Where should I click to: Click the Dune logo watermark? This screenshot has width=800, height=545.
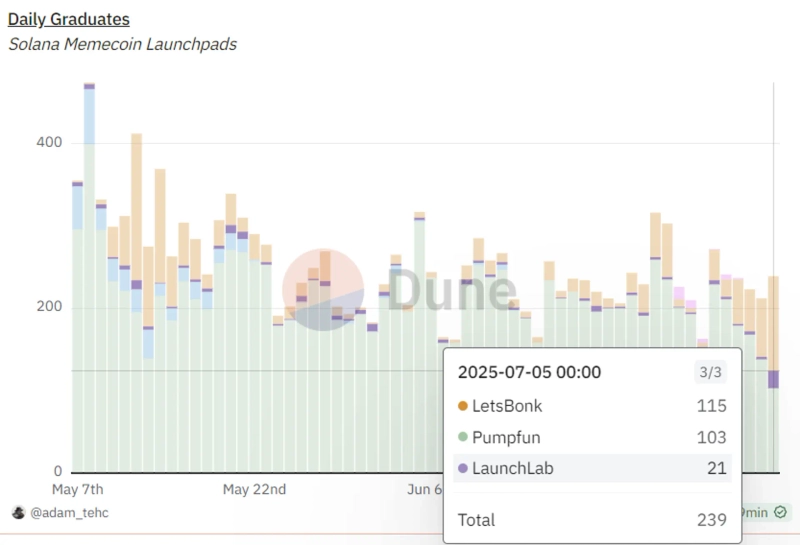point(400,290)
